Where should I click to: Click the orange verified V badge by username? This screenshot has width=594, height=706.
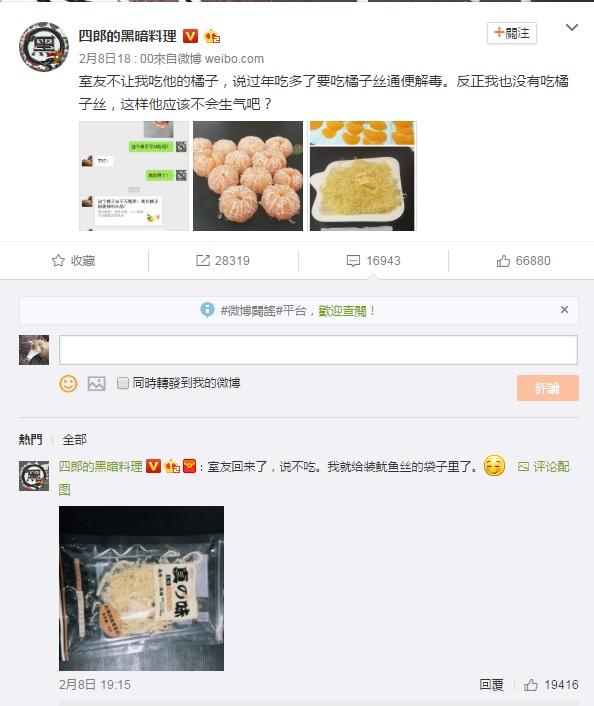pyautogui.click(x=190, y=36)
